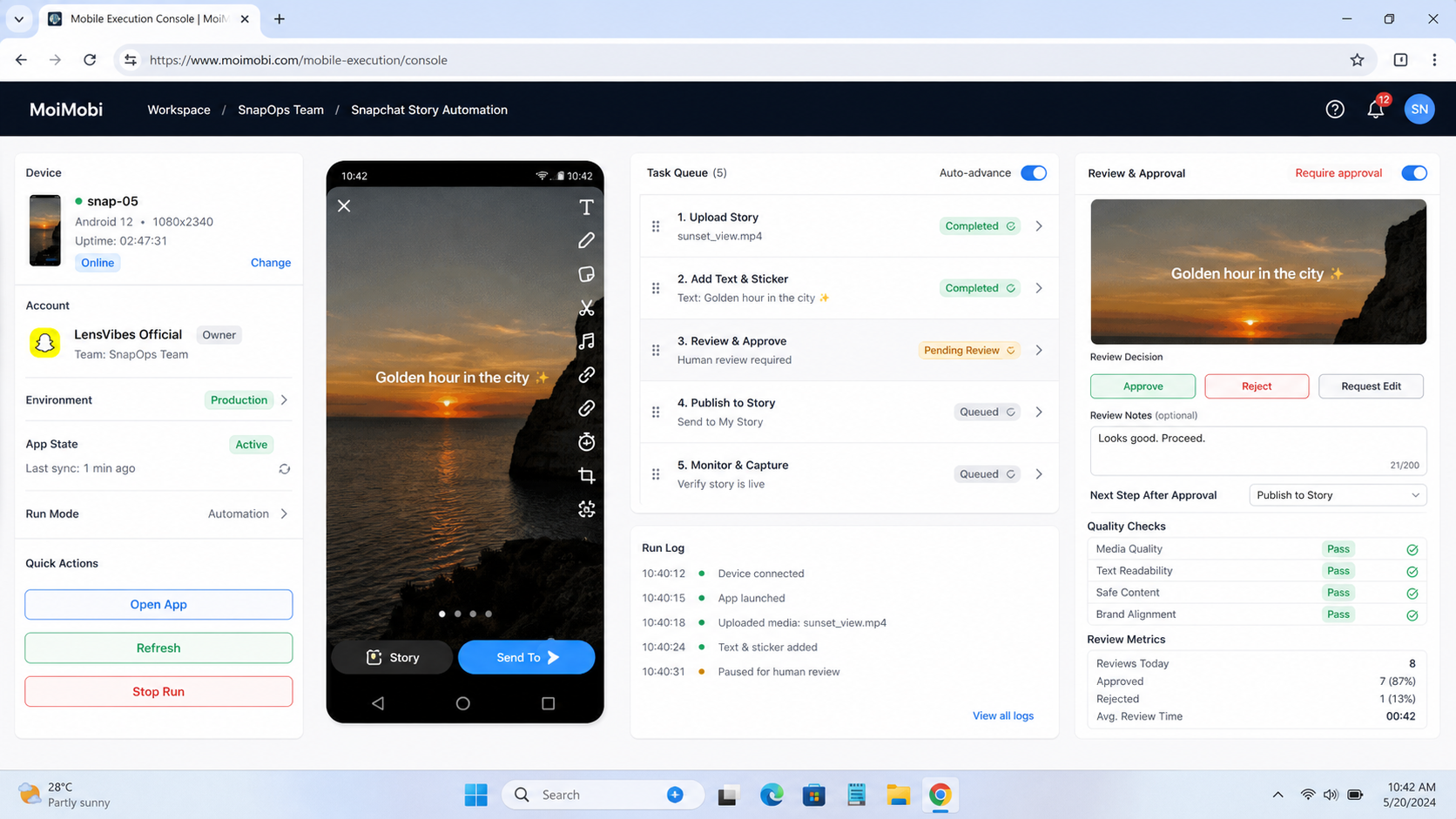Open the help question mark icon
1456x819 pixels.
(1335, 110)
